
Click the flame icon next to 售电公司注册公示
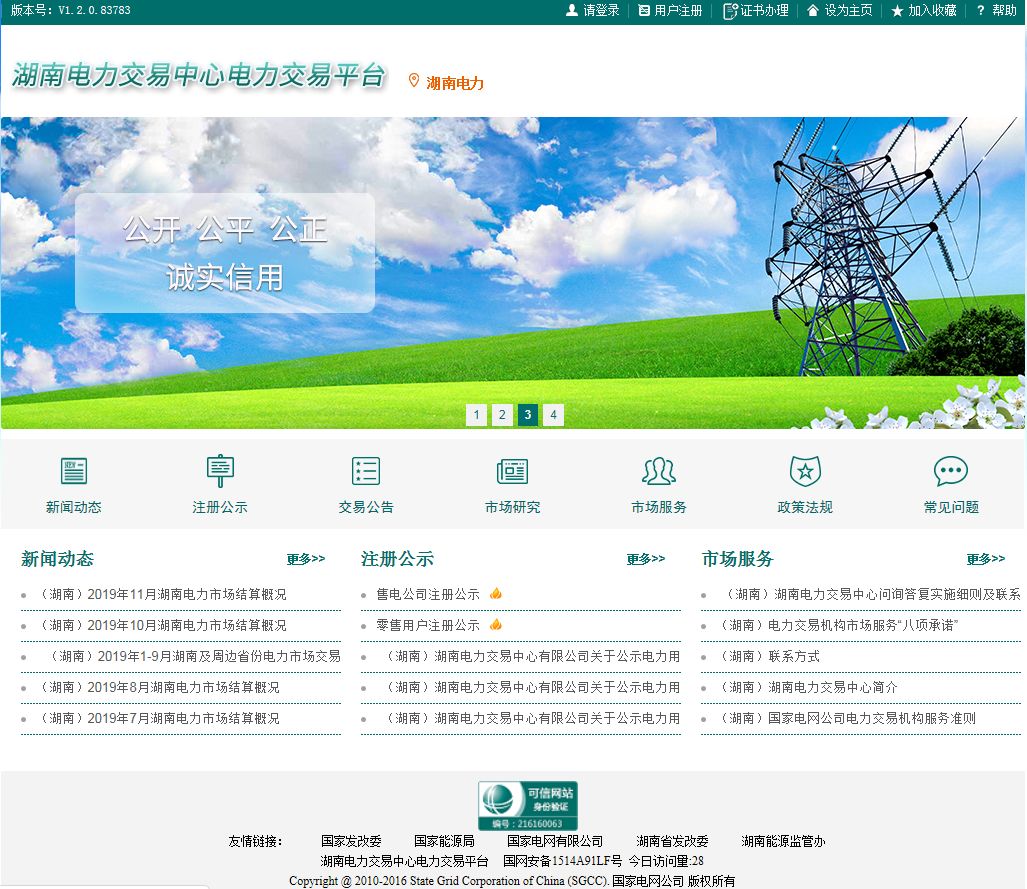(x=496, y=594)
